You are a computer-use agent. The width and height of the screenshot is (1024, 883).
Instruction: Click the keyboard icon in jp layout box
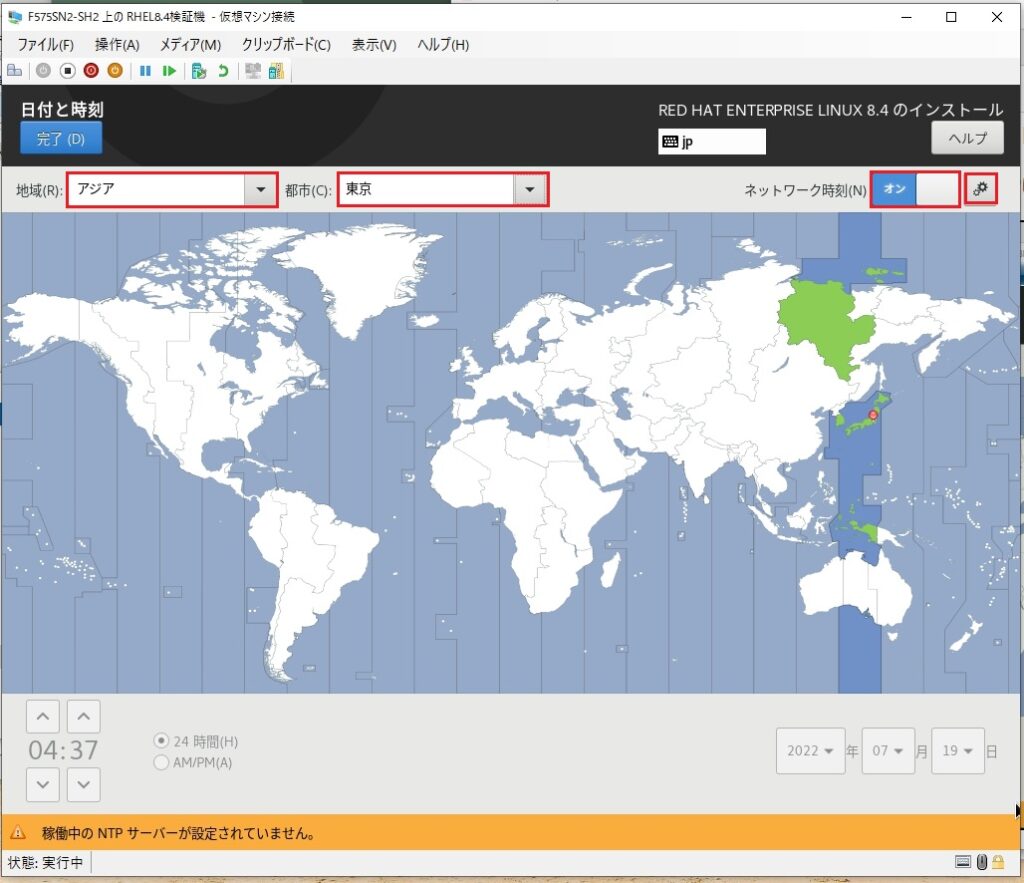pos(670,142)
